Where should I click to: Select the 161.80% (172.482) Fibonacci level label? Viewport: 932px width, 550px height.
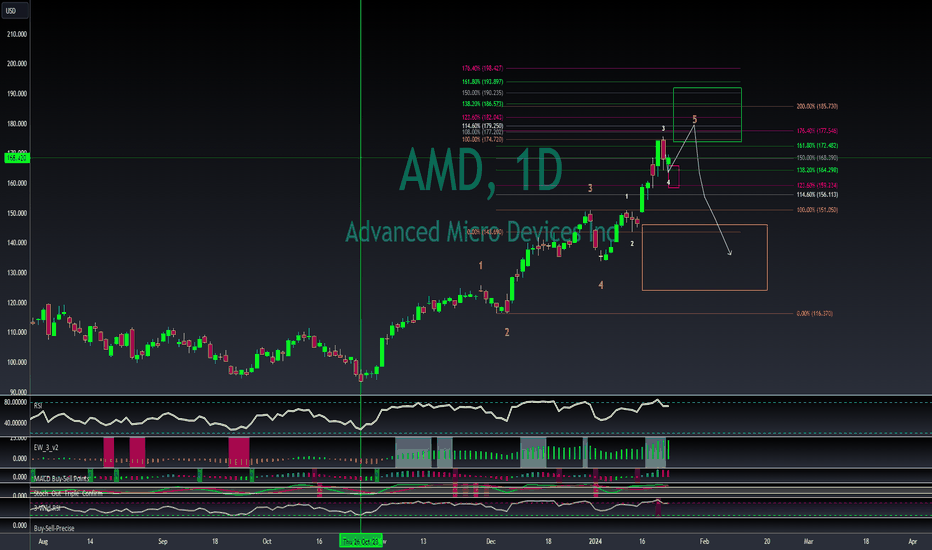coord(817,146)
